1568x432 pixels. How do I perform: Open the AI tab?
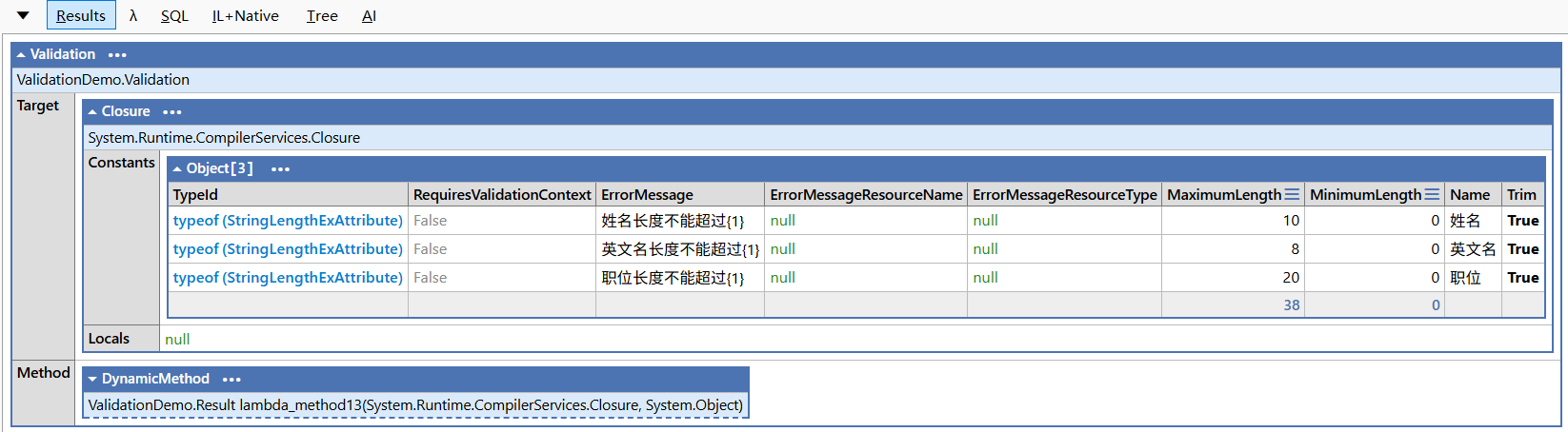pos(369,16)
